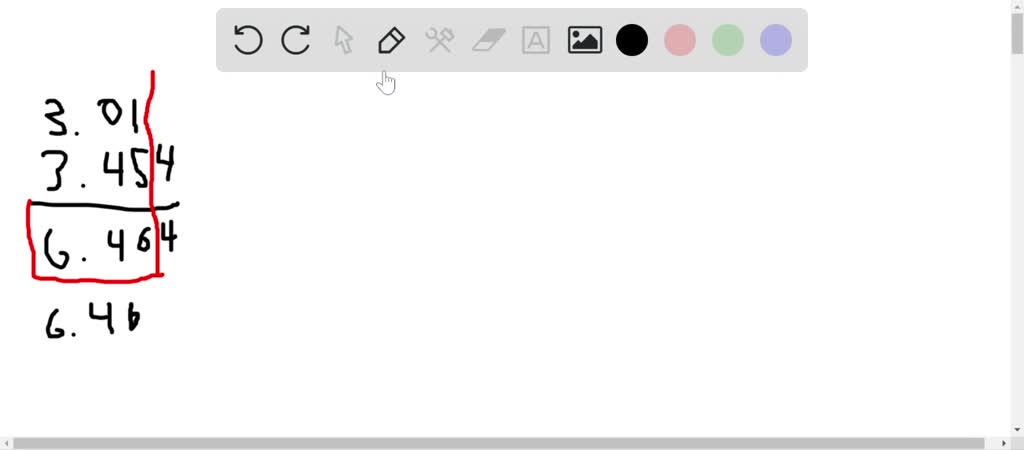Screen dimensions: 1024x450
Task: Choose the purple color swatch
Action: (776, 40)
